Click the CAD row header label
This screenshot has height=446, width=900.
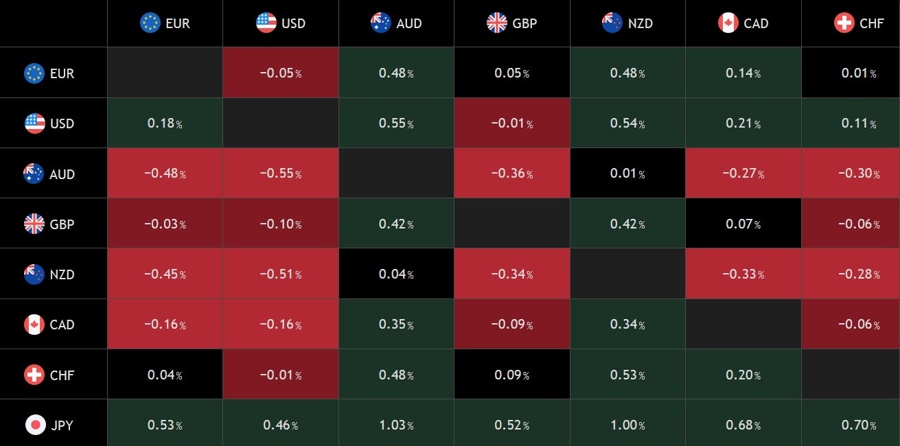(x=62, y=324)
